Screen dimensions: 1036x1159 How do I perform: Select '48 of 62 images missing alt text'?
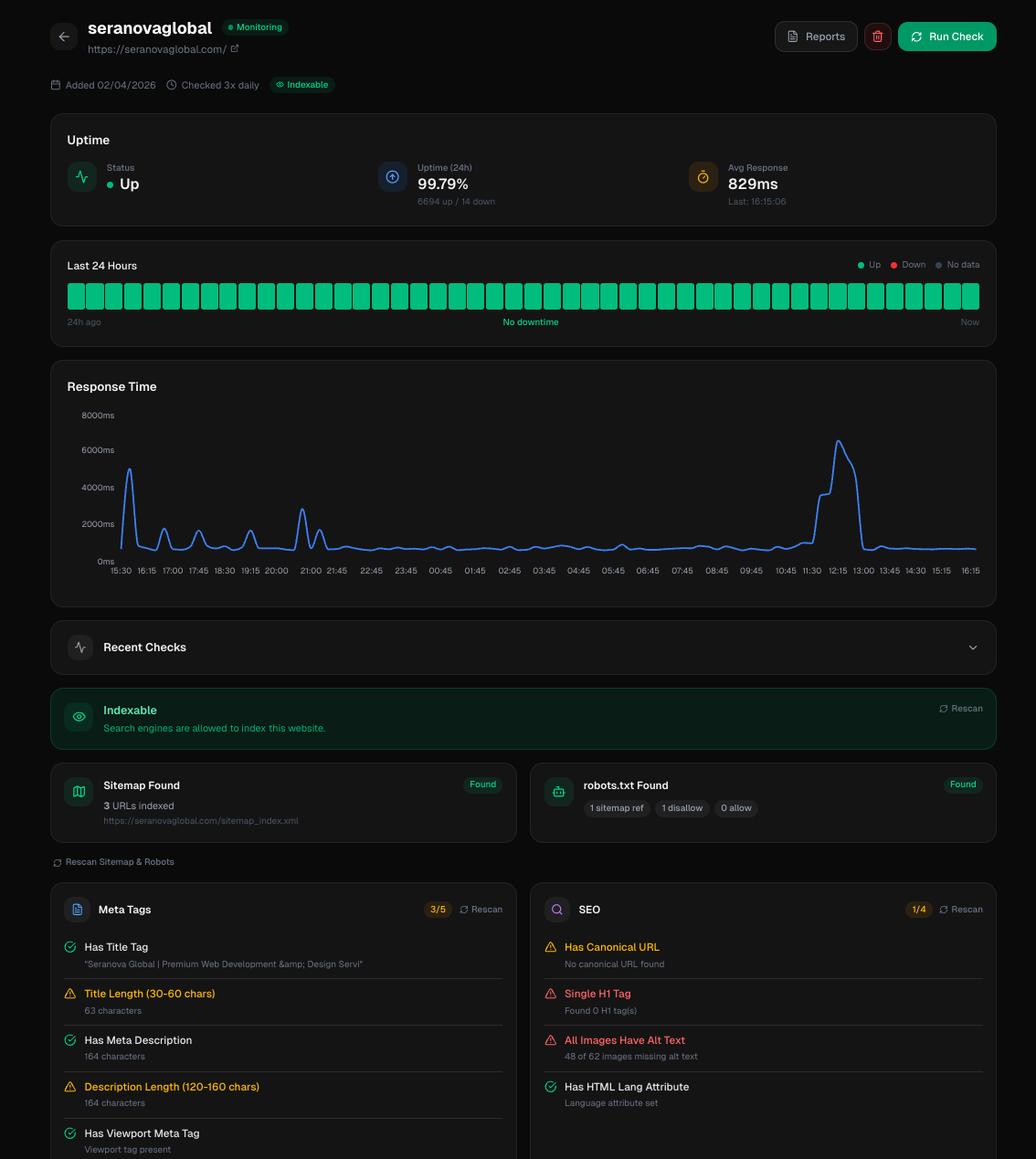(631, 1057)
